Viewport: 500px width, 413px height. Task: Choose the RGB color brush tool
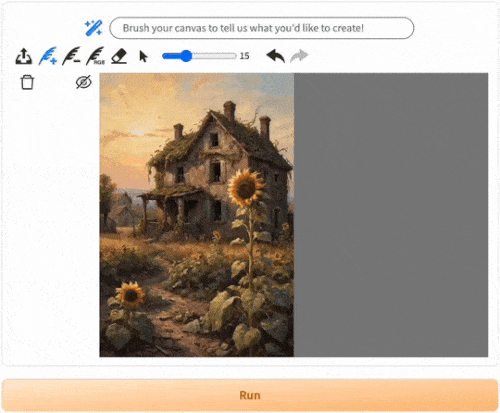pos(95,56)
